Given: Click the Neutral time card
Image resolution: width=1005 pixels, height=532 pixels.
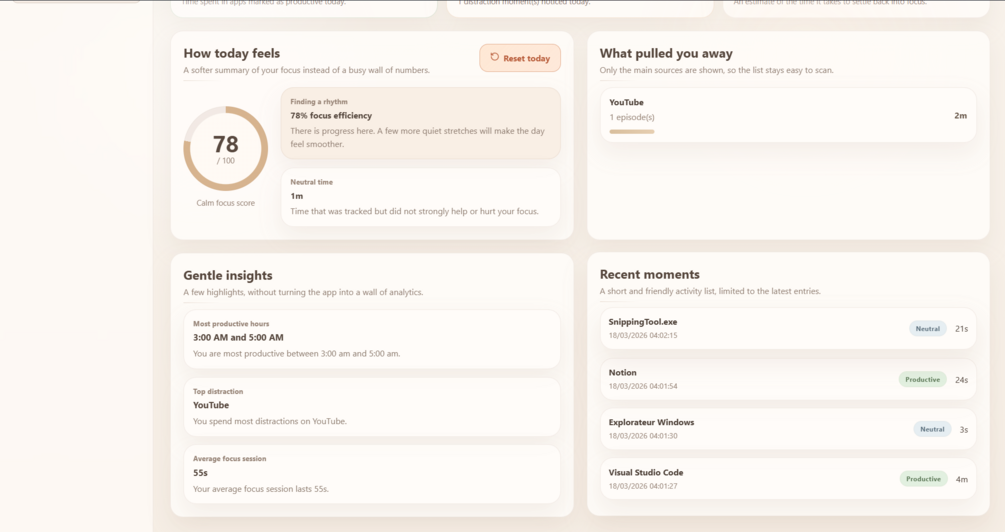Looking at the screenshot, I should tap(420, 197).
